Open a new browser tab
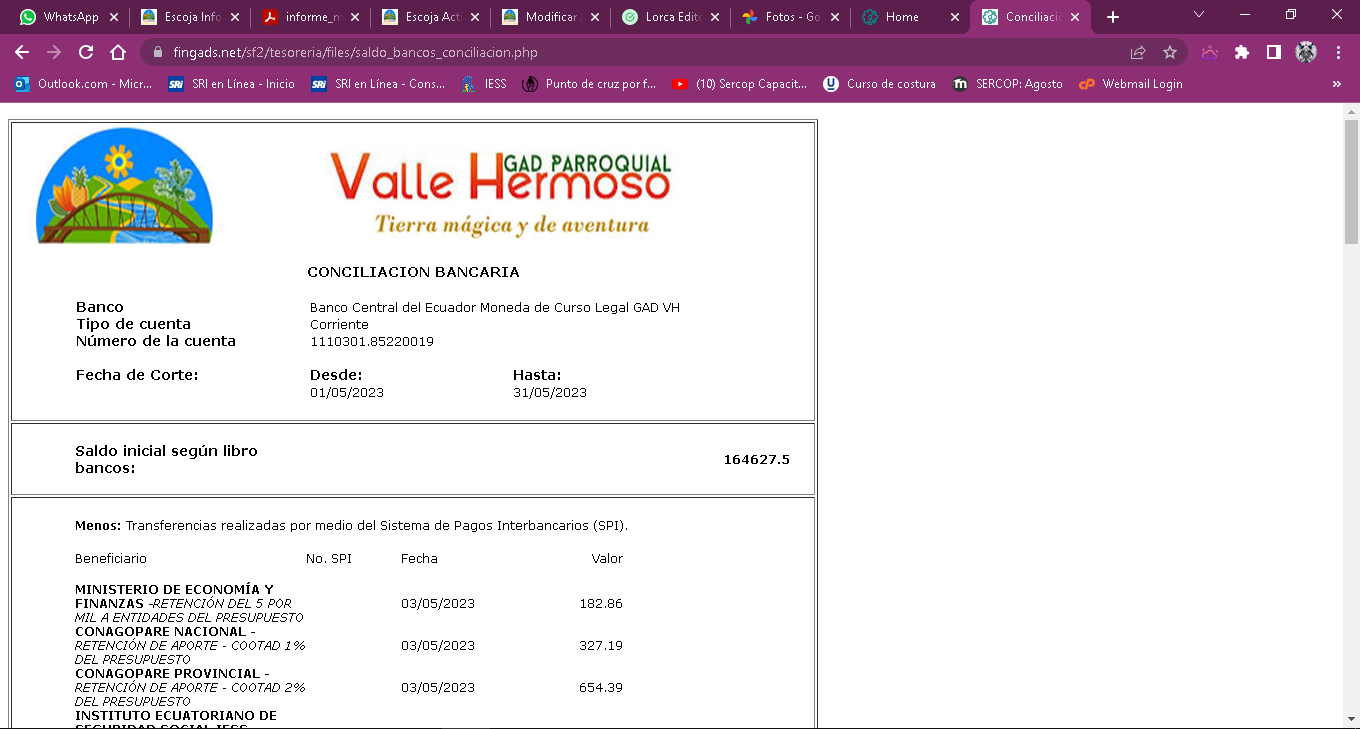1360x729 pixels. click(1113, 17)
